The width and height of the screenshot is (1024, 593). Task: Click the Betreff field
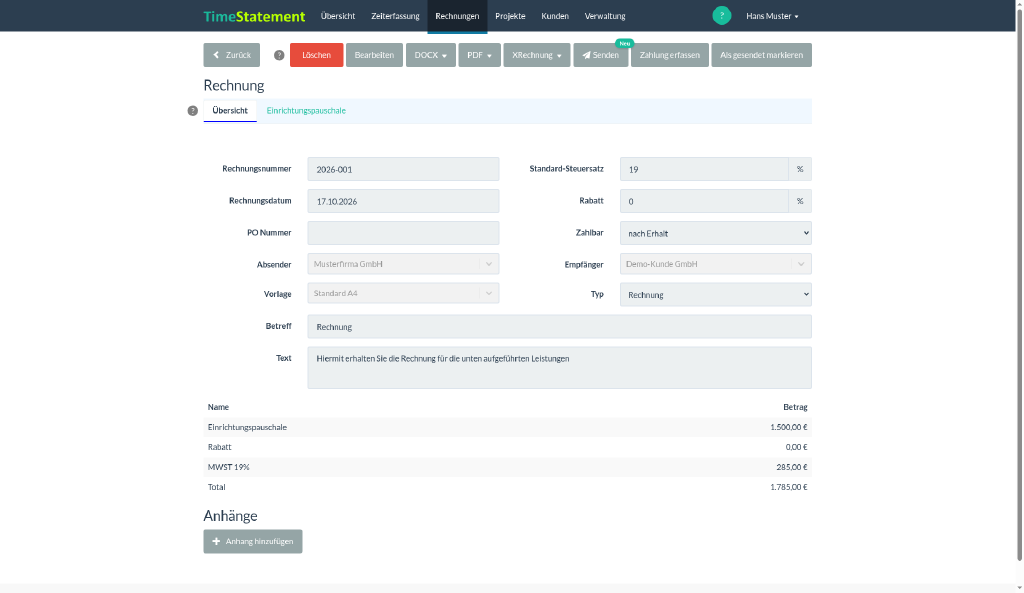[560, 327]
